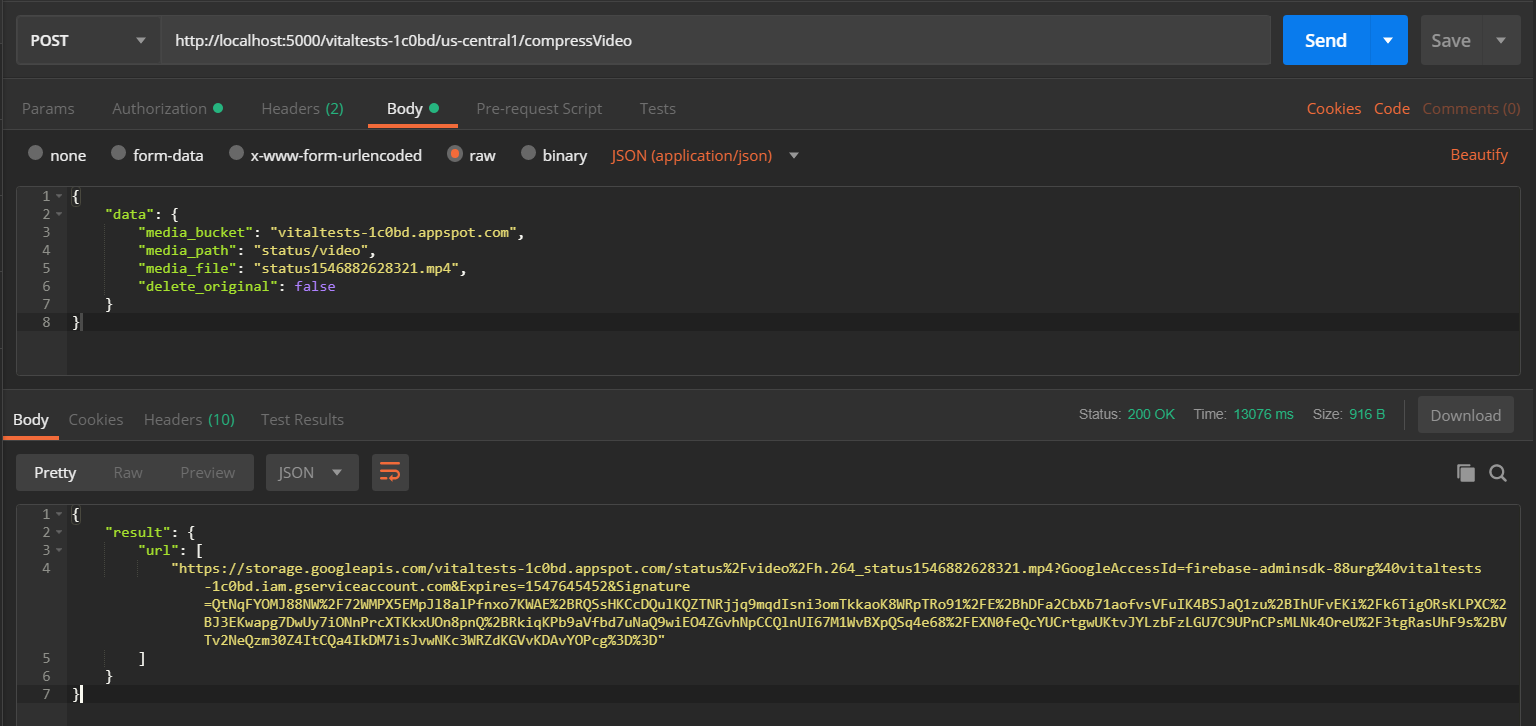Switch to the Params tab
The image size is (1536, 726).
coord(48,108)
